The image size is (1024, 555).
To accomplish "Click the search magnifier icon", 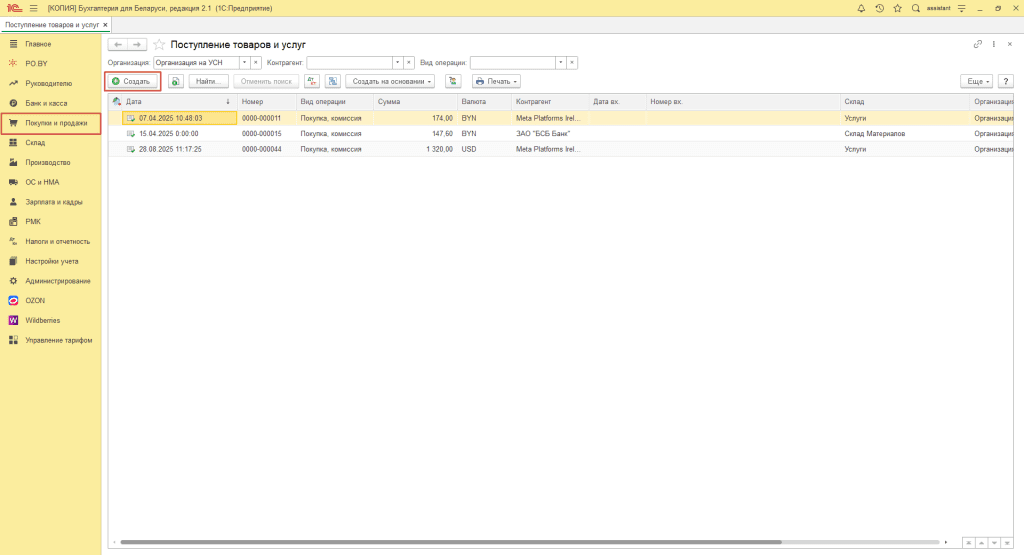I will pos(915,8).
